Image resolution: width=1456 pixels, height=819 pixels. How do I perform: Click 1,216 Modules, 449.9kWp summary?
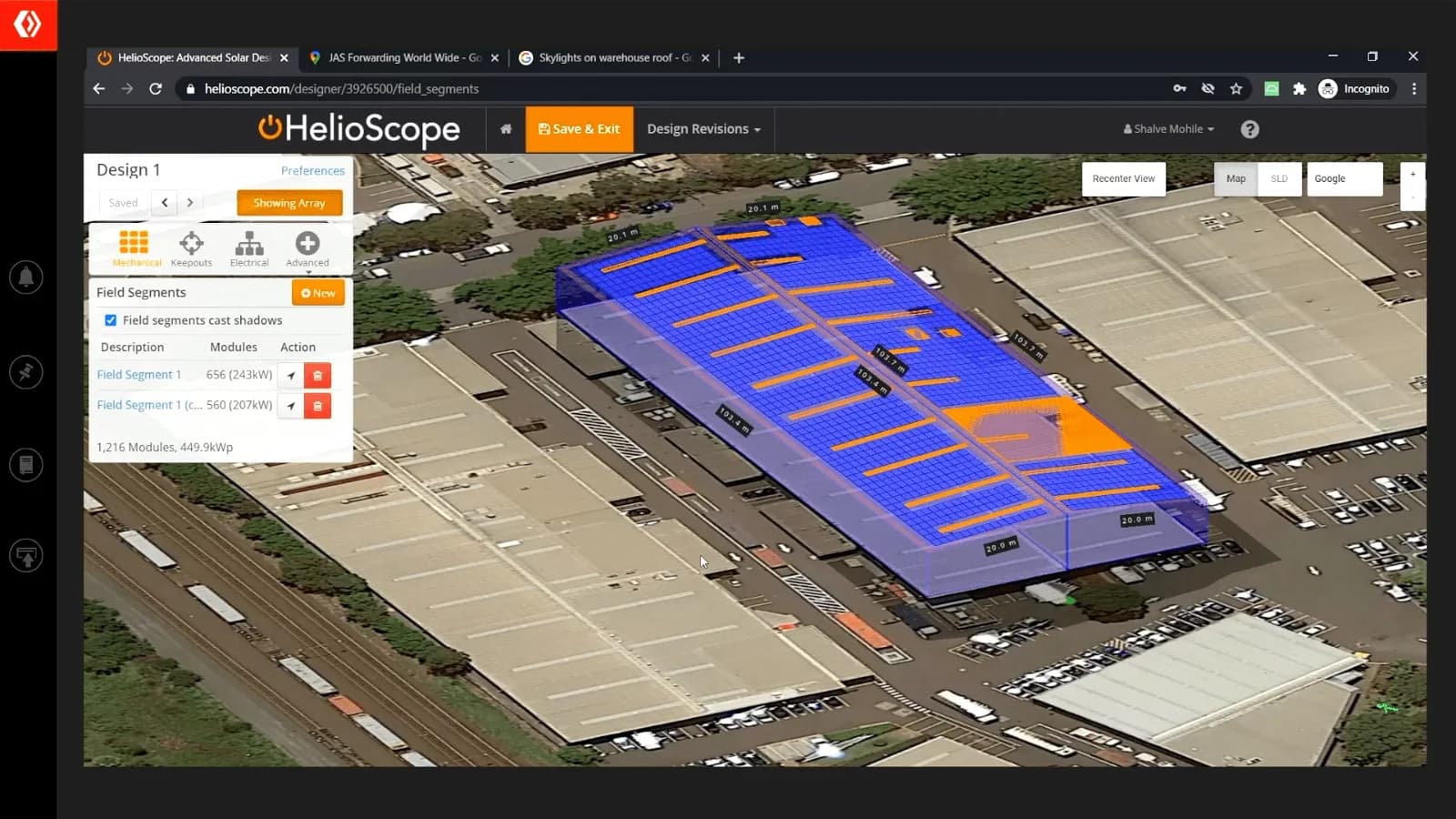pyautogui.click(x=165, y=447)
